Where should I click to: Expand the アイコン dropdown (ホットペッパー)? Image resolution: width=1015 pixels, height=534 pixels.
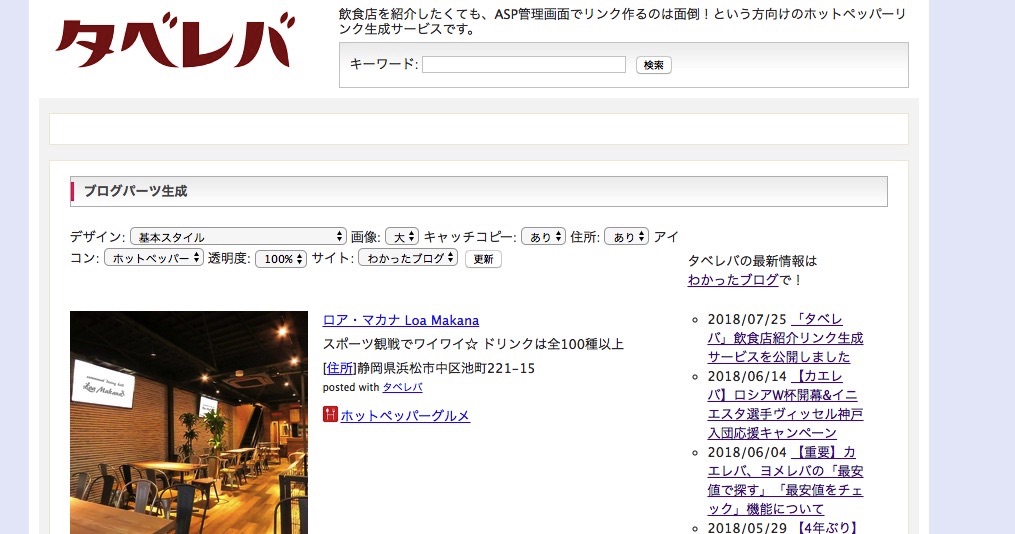[x=154, y=258]
